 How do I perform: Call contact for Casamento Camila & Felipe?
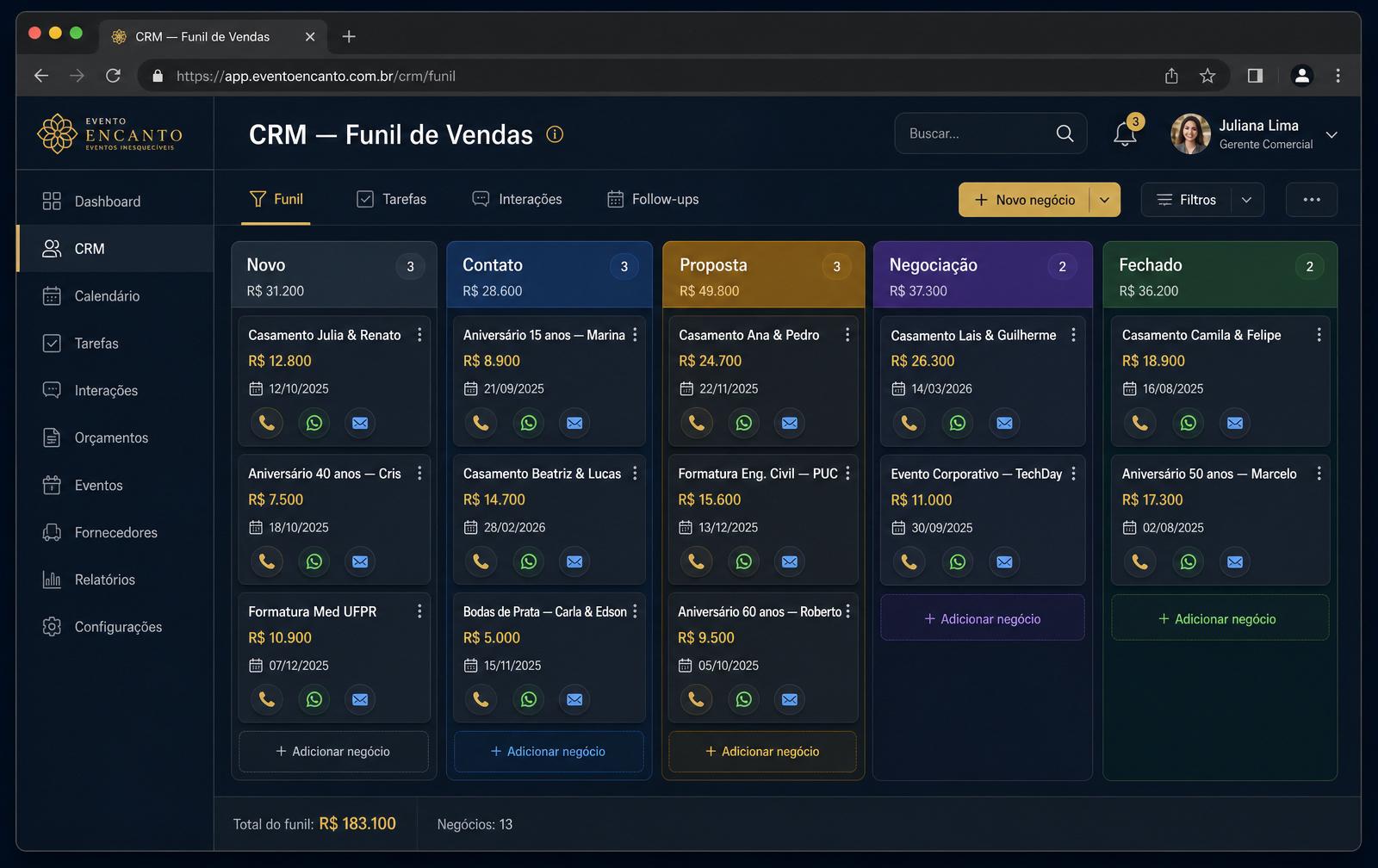click(x=1139, y=423)
